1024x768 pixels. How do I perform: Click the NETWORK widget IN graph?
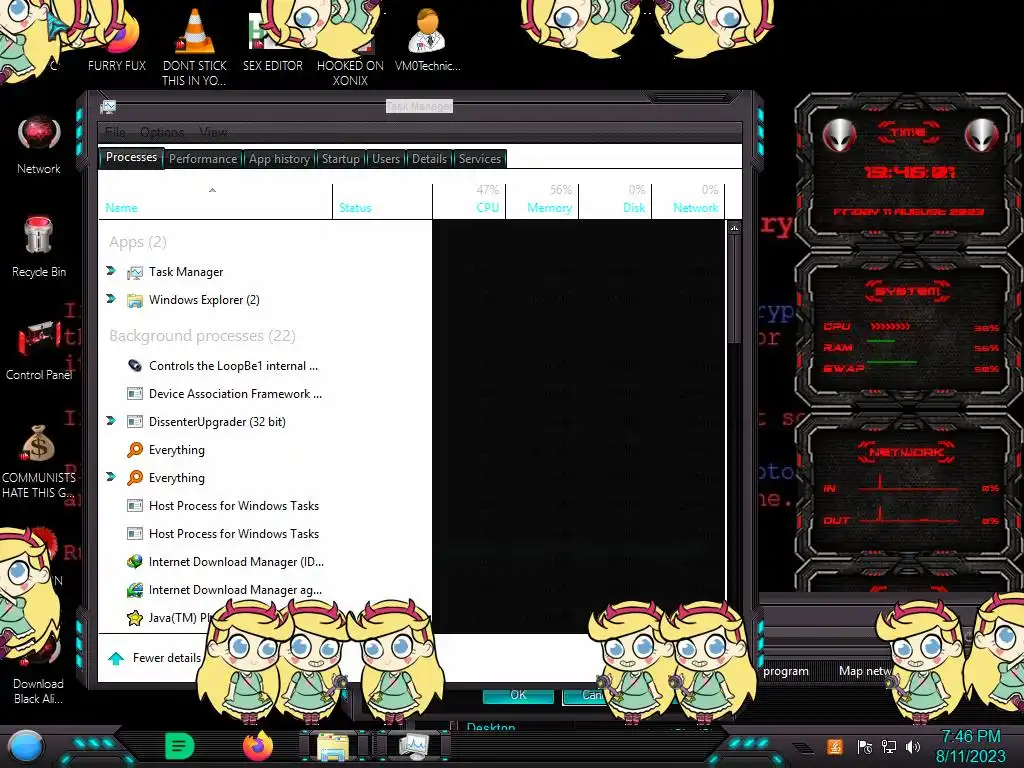tap(911, 485)
